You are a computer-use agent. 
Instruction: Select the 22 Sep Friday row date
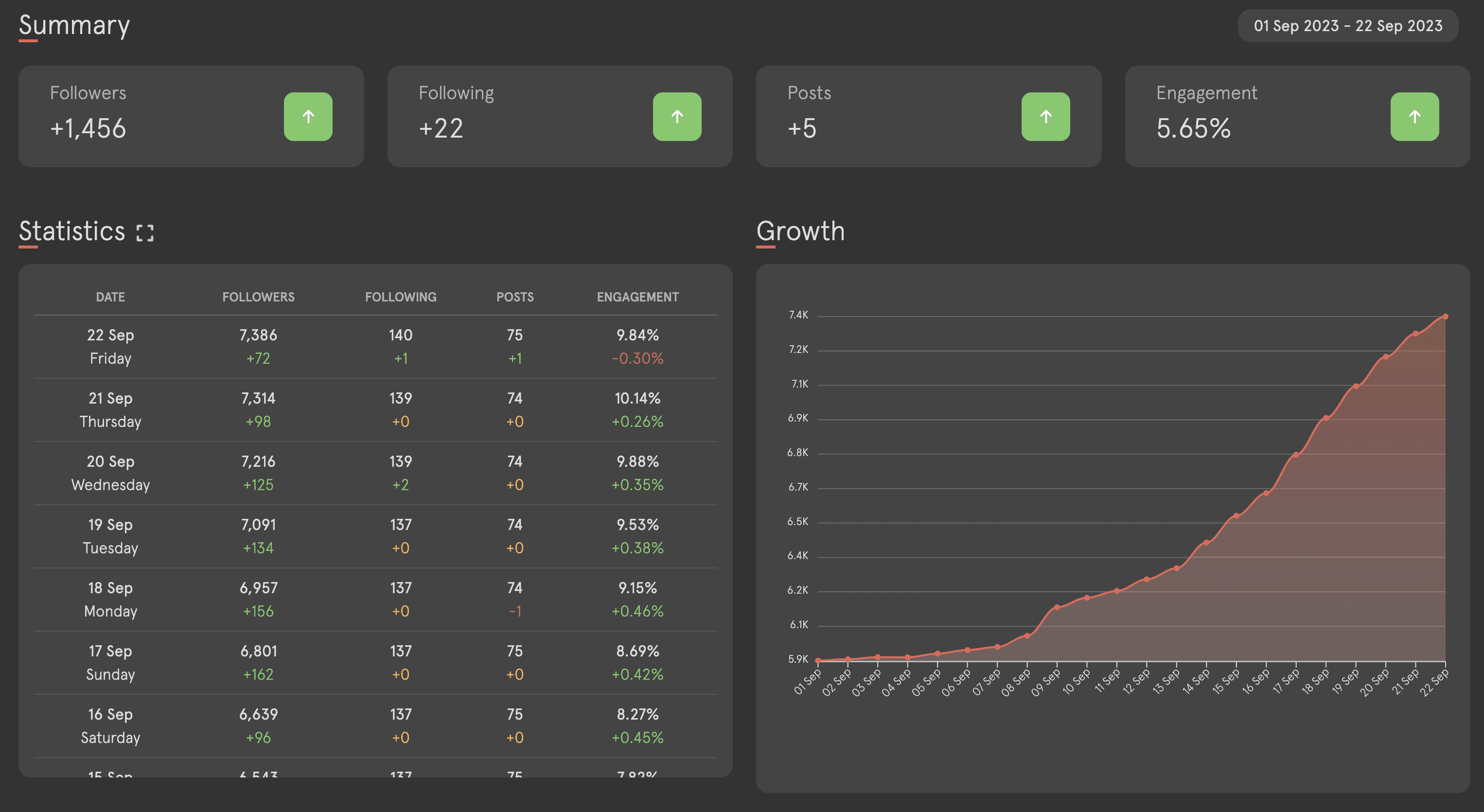tap(110, 346)
